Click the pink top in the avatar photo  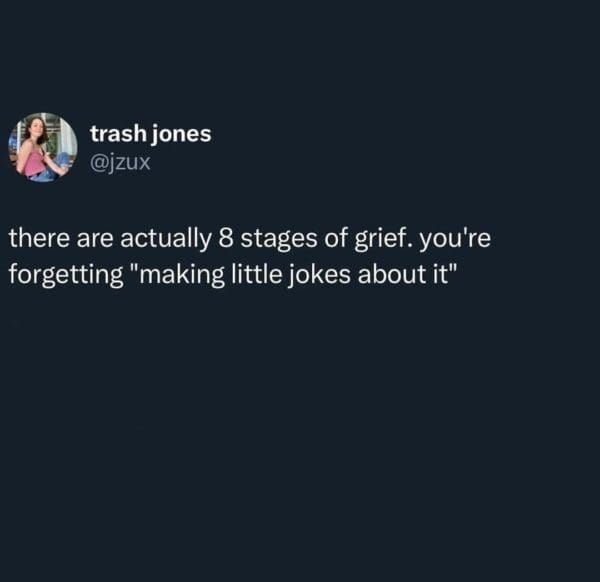point(34,161)
